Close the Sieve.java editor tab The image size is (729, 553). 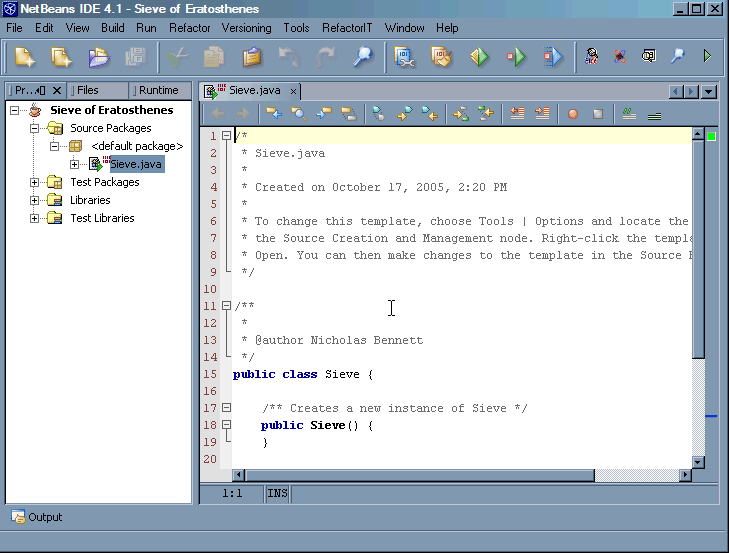pos(293,92)
